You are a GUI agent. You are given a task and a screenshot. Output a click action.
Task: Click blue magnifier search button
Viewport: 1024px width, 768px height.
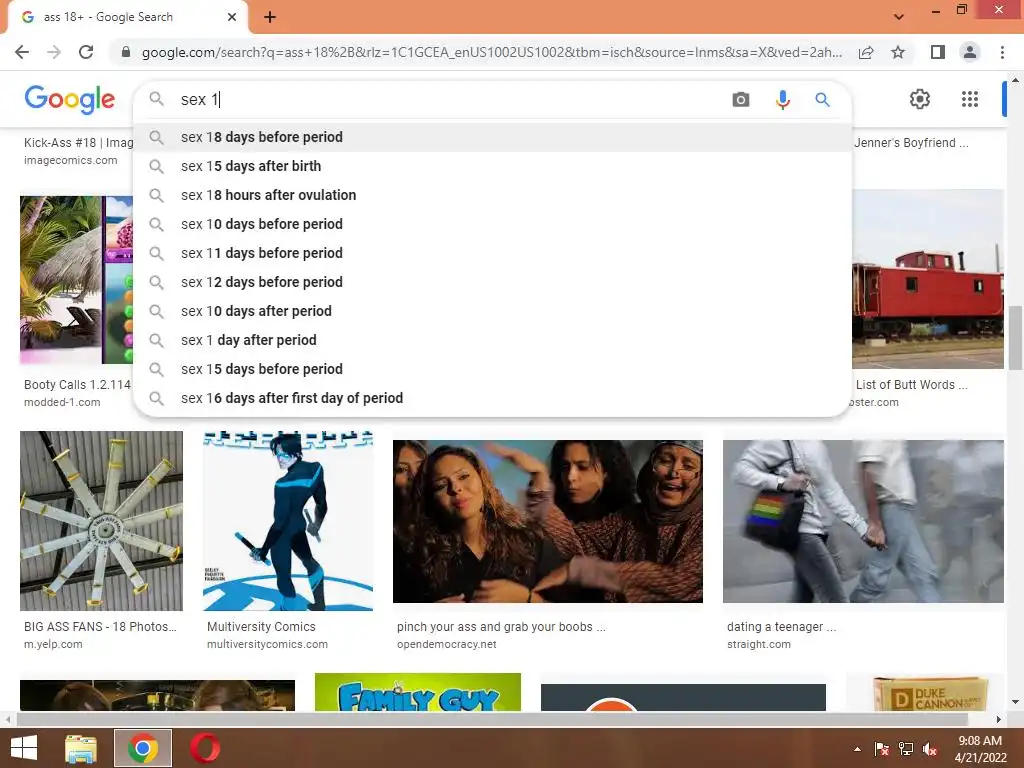pyautogui.click(x=822, y=99)
